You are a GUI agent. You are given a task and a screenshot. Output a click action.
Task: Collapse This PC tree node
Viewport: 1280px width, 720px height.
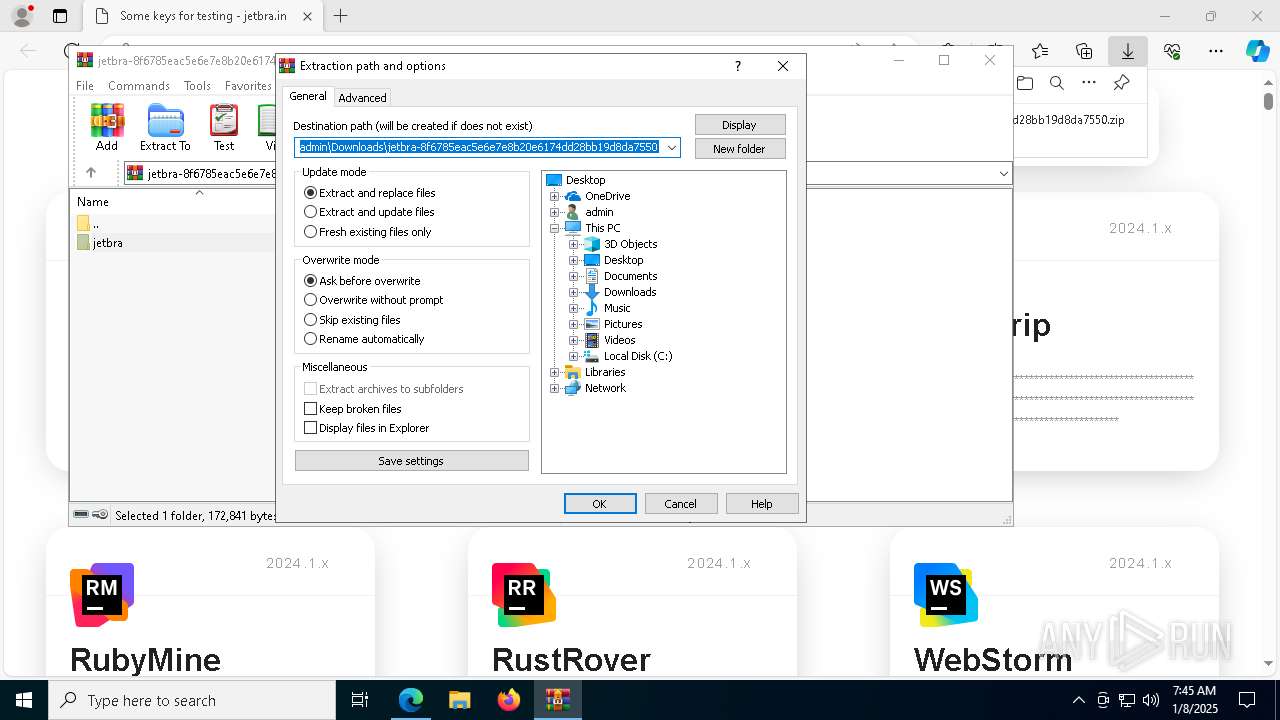click(x=555, y=228)
